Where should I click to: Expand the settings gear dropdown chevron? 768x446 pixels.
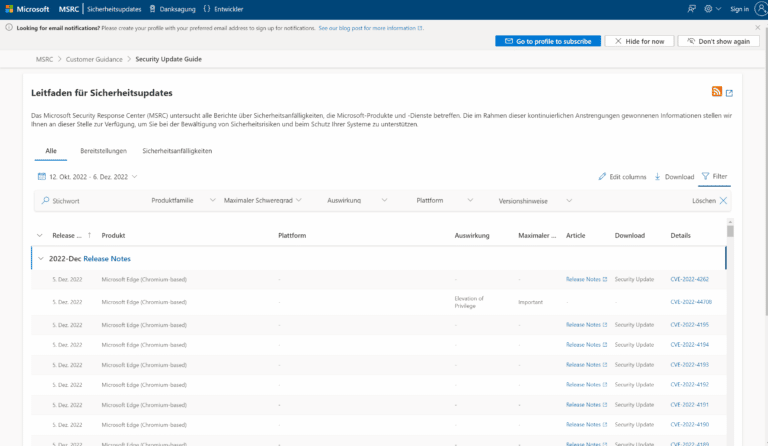pos(719,9)
